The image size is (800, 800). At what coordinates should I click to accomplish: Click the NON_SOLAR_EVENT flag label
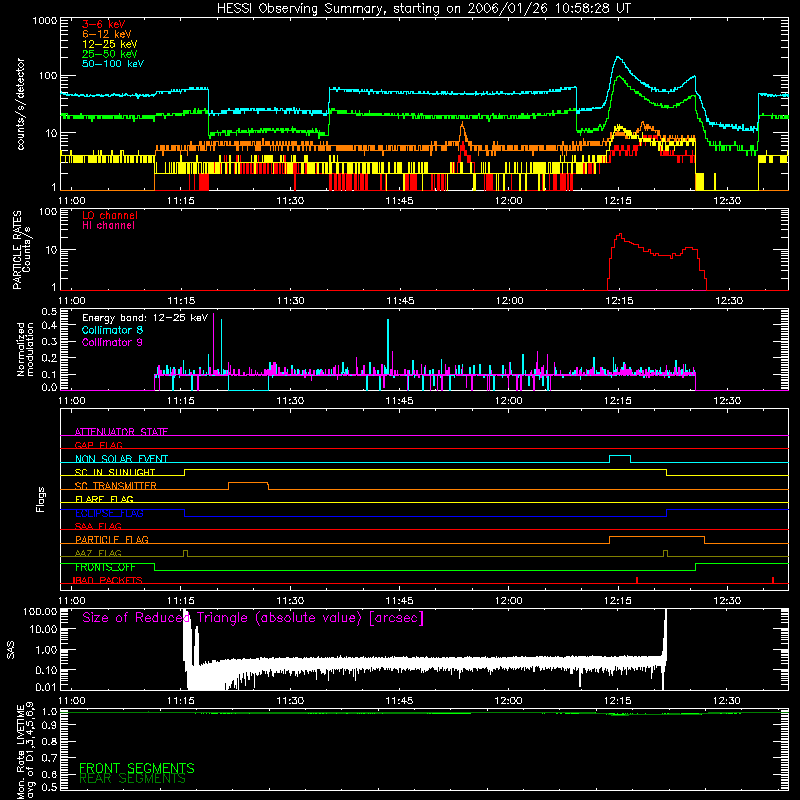(x=121, y=459)
